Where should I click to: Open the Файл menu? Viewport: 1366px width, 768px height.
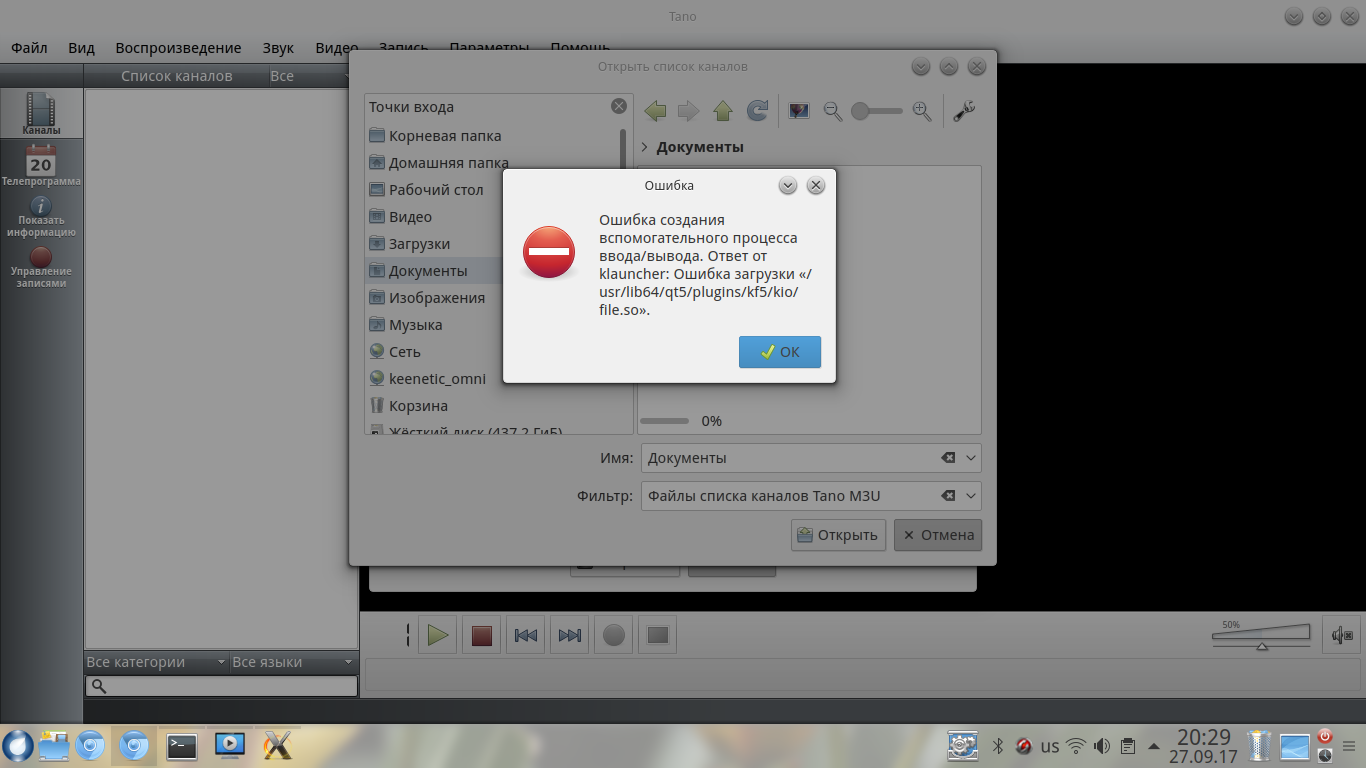coord(29,48)
